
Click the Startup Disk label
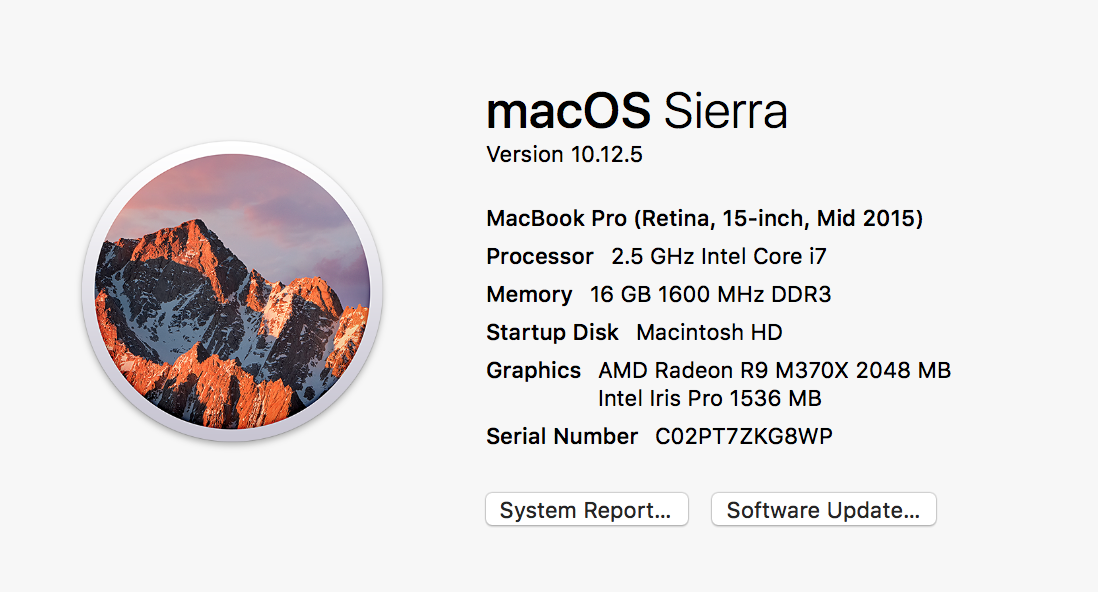click(x=553, y=332)
